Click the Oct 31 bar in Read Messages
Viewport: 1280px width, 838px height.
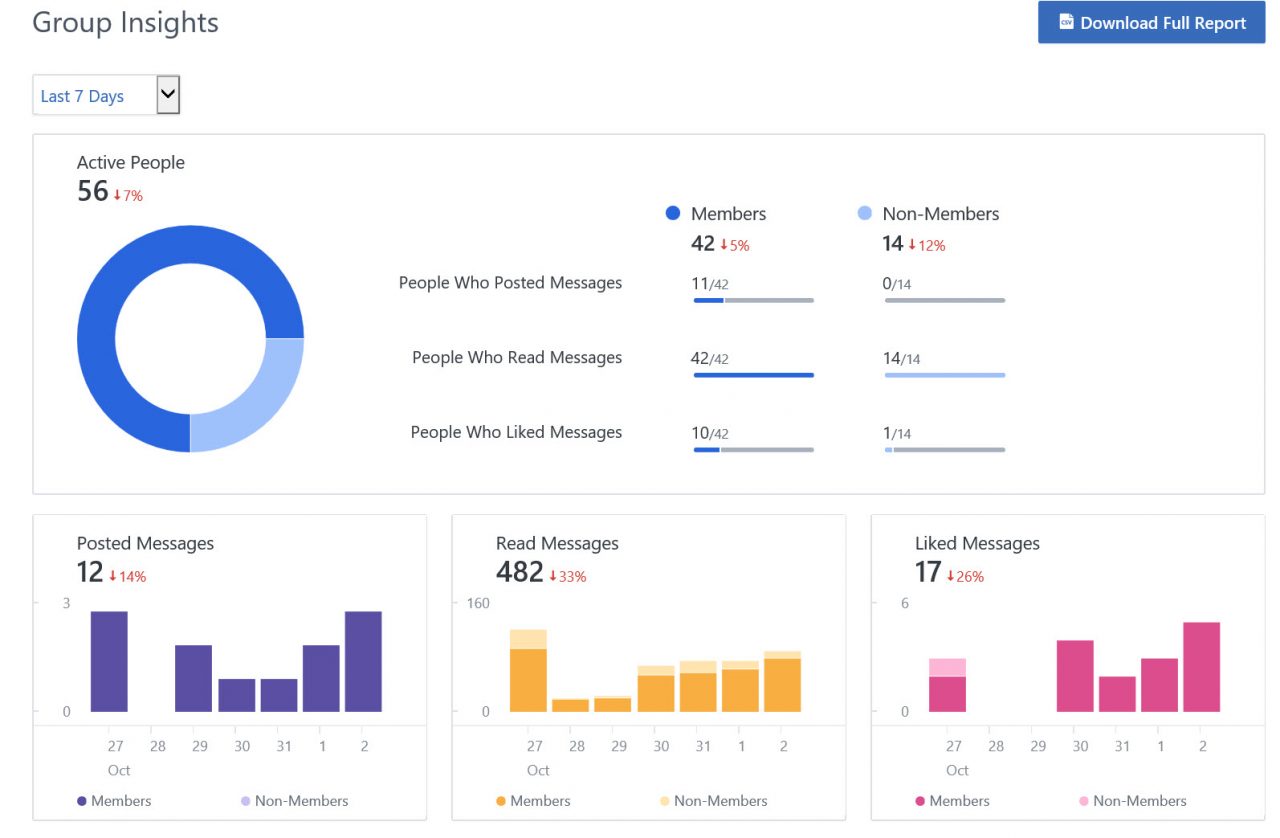pyautogui.click(x=698, y=686)
